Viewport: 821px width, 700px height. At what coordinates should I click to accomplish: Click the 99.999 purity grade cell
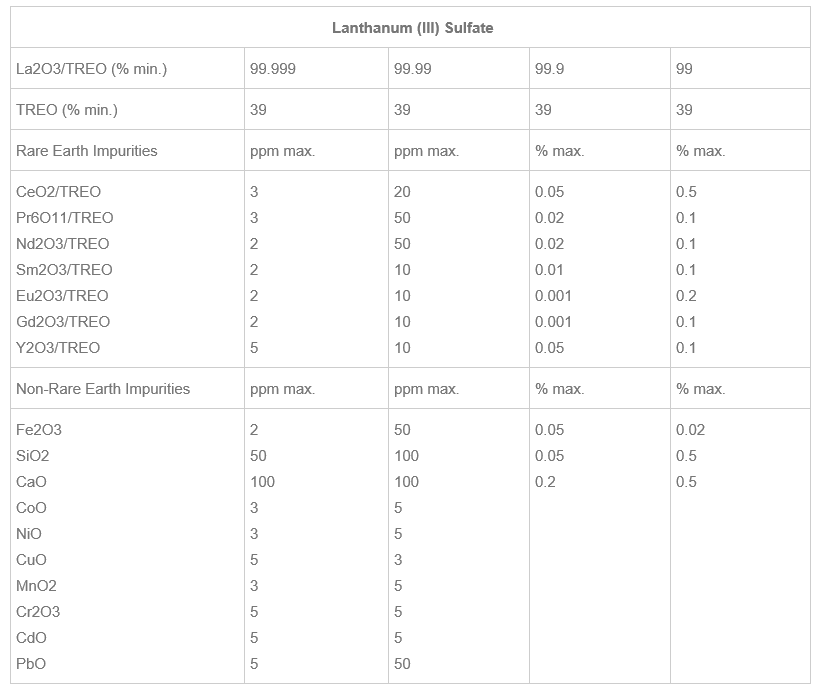273,69
